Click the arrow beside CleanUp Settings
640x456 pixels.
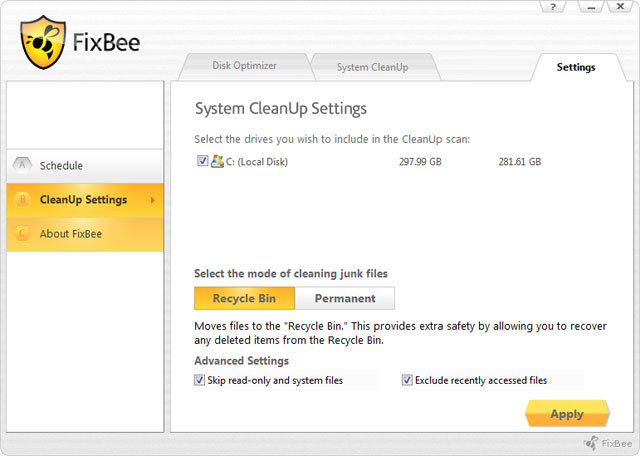pyautogui.click(x=153, y=200)
